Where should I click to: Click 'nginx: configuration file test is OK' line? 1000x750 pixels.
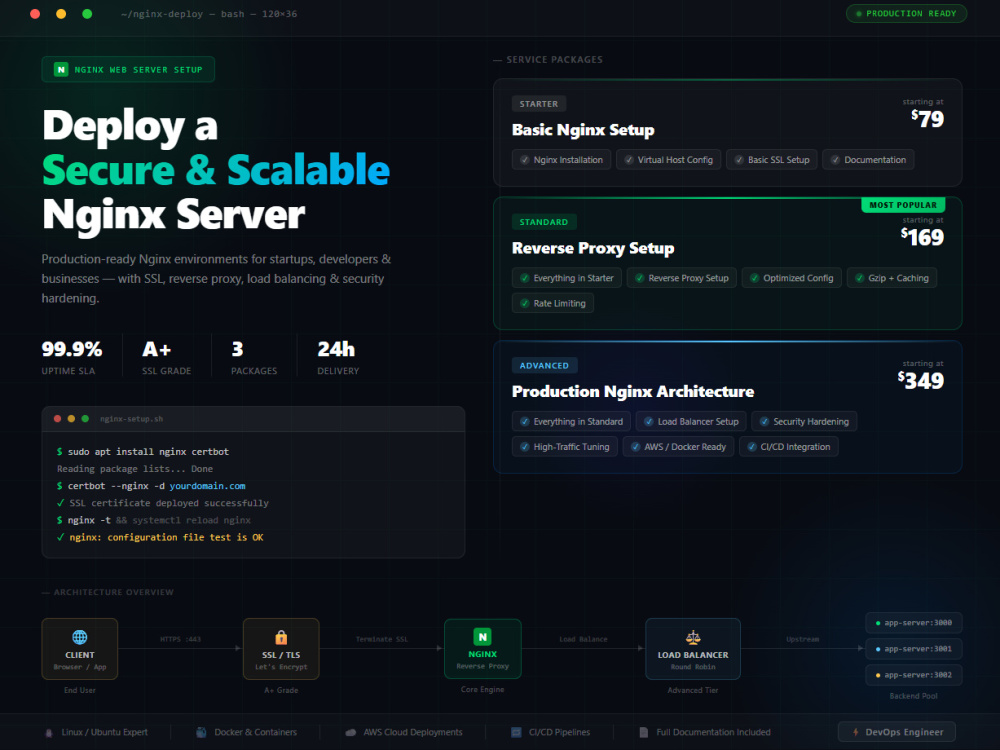pos(160,538)
